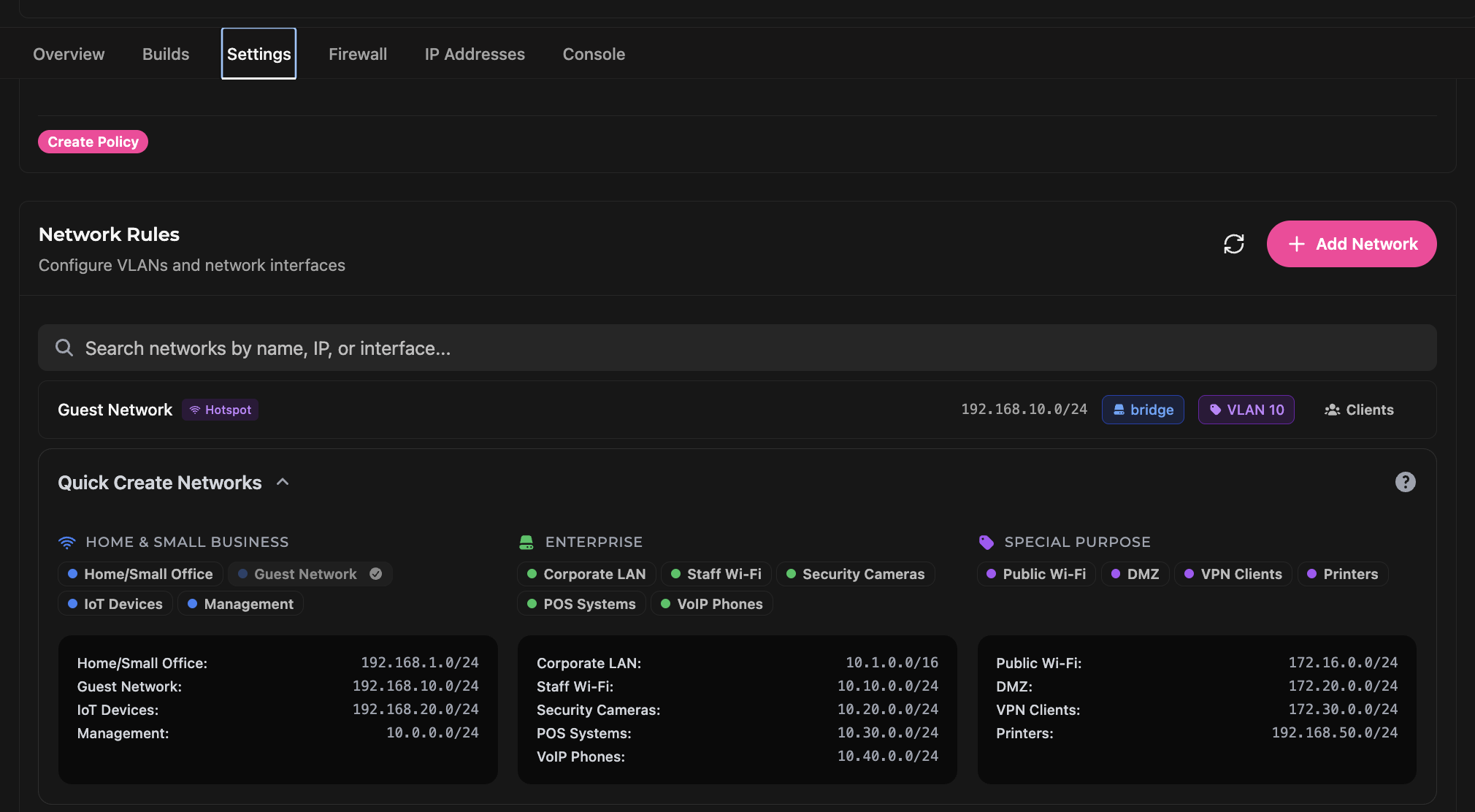Open the Quick Create help question icon

click(1405, 482)
